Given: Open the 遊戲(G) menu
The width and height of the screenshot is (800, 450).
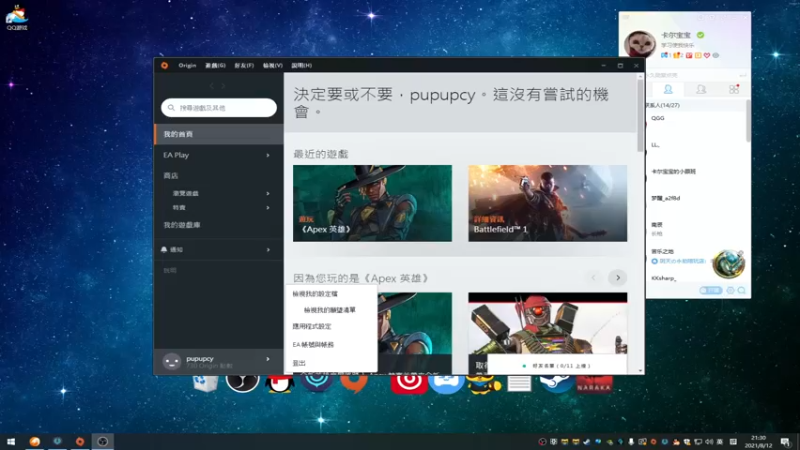Looking at the screenshot, I should point(215,65).
